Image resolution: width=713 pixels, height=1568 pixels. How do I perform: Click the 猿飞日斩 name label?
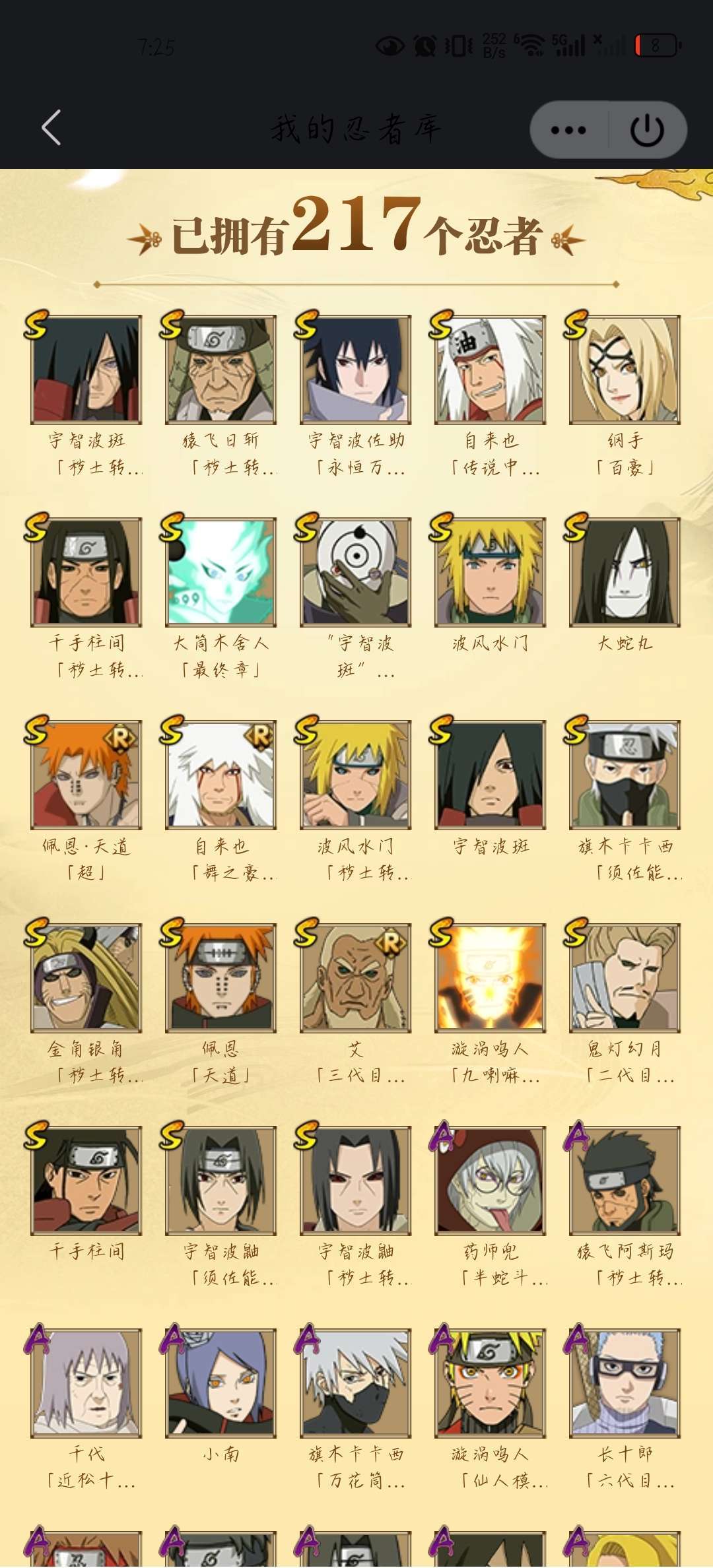pos(221,440)
